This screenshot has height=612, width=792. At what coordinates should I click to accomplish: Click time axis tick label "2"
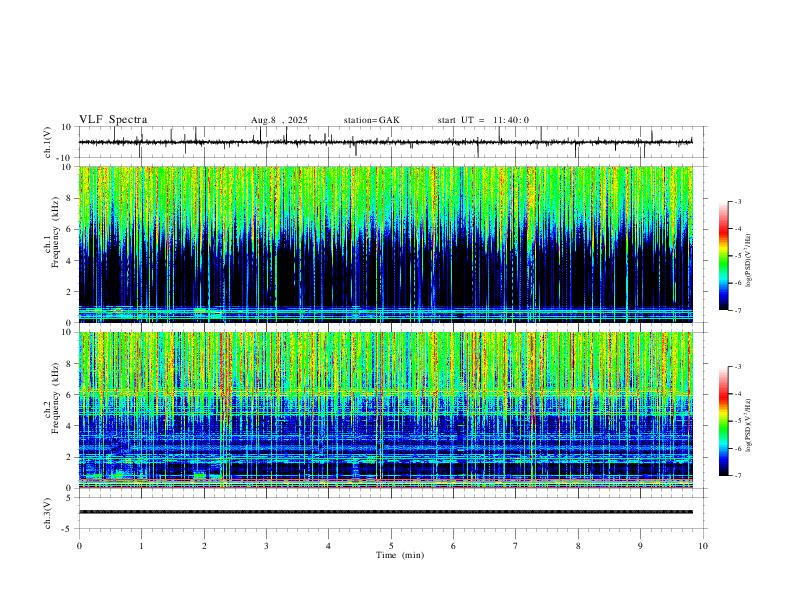204,546
